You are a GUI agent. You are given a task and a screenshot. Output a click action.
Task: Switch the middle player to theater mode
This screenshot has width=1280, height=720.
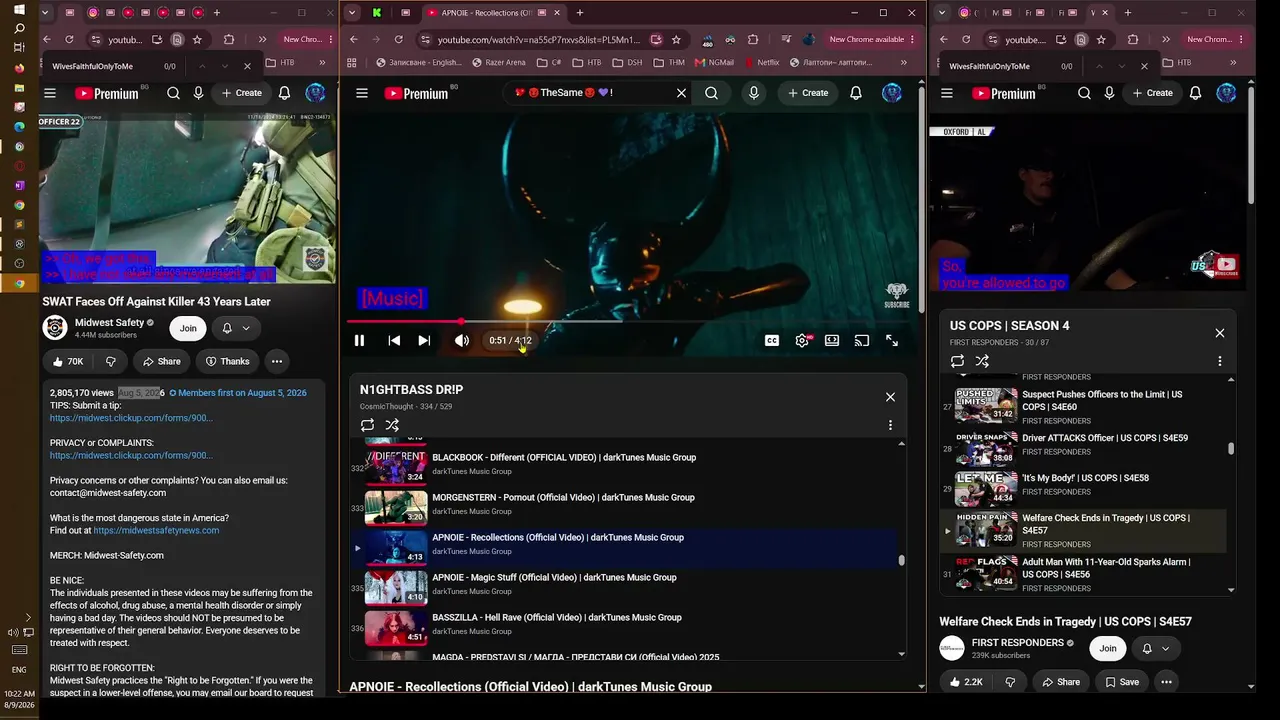pyautogui.click(x=832, y=341)
